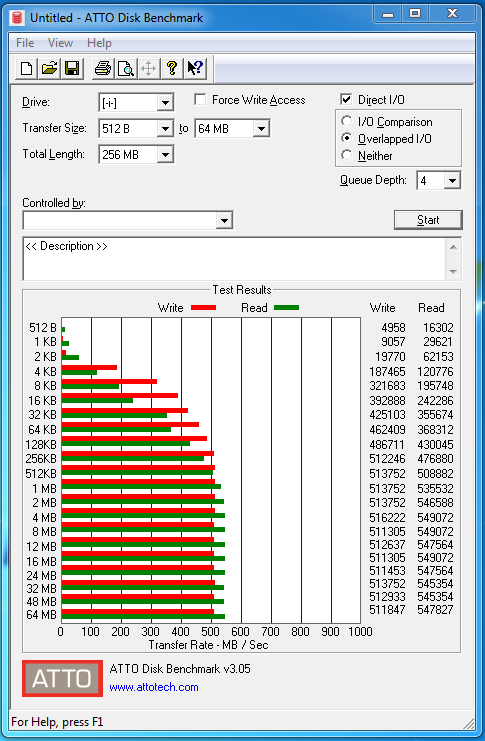The image size is (485, 741).
Task: Toggle the Direct I/O checkbox
Action: coord(346,99)
